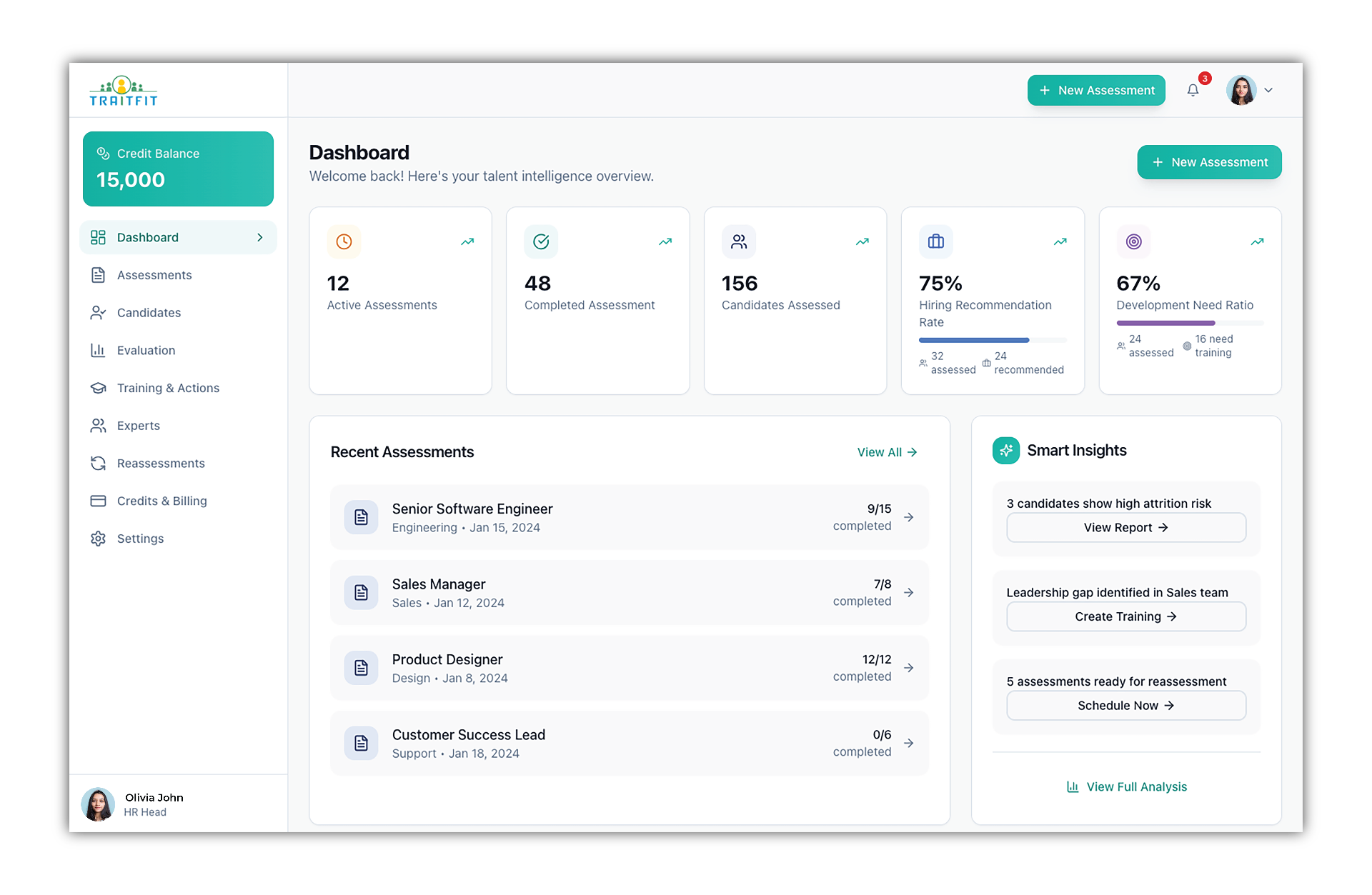
Task: Open the profile dropdown chevron in header
Action: pos(1268,91)
